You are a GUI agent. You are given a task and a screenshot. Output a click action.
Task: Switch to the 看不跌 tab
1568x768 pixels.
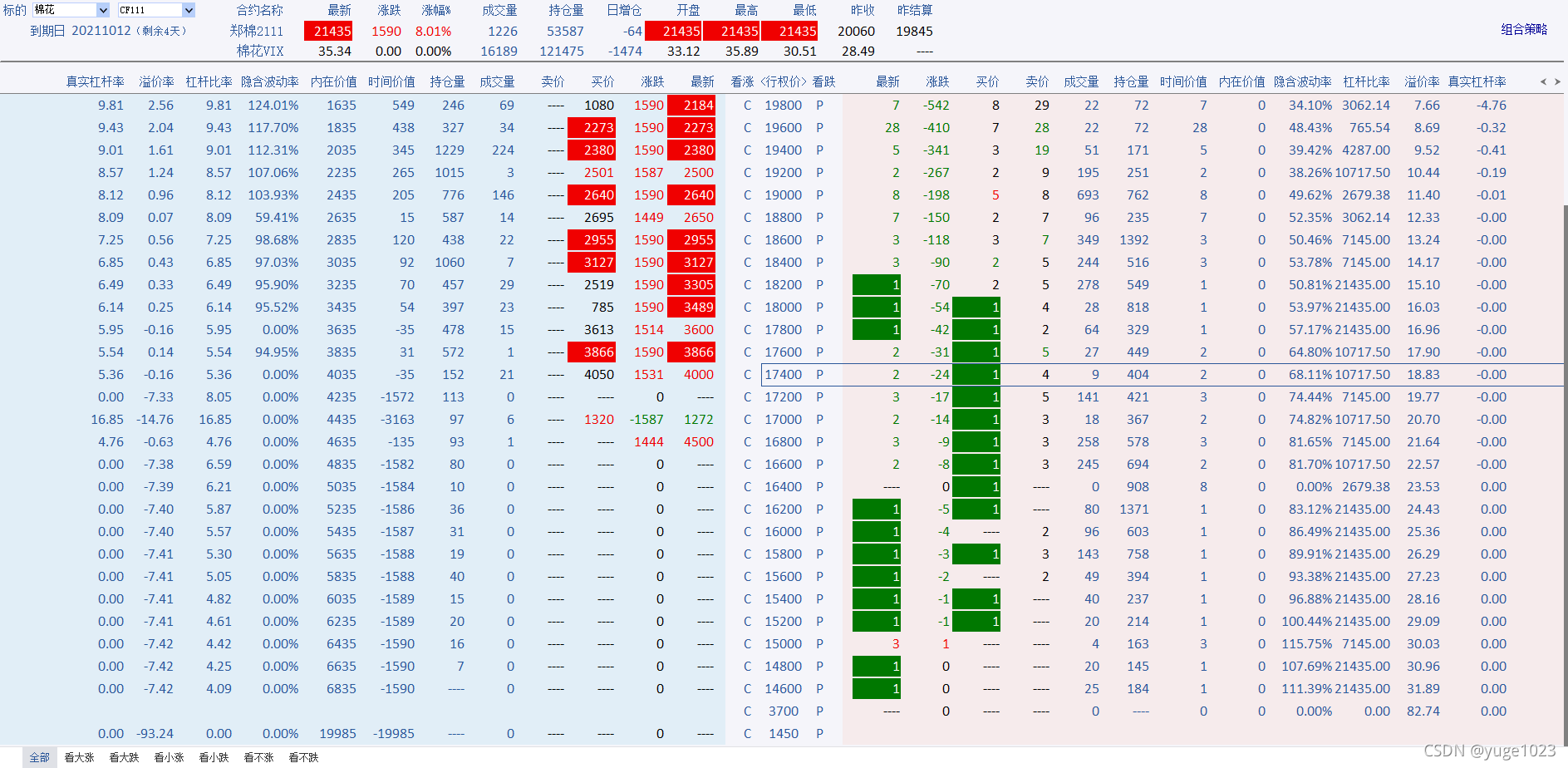coord(303,757)
